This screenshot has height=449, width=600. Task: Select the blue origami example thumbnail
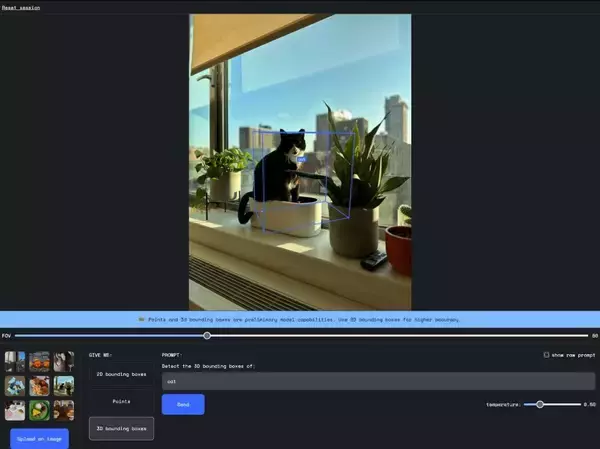coord(15,386)
